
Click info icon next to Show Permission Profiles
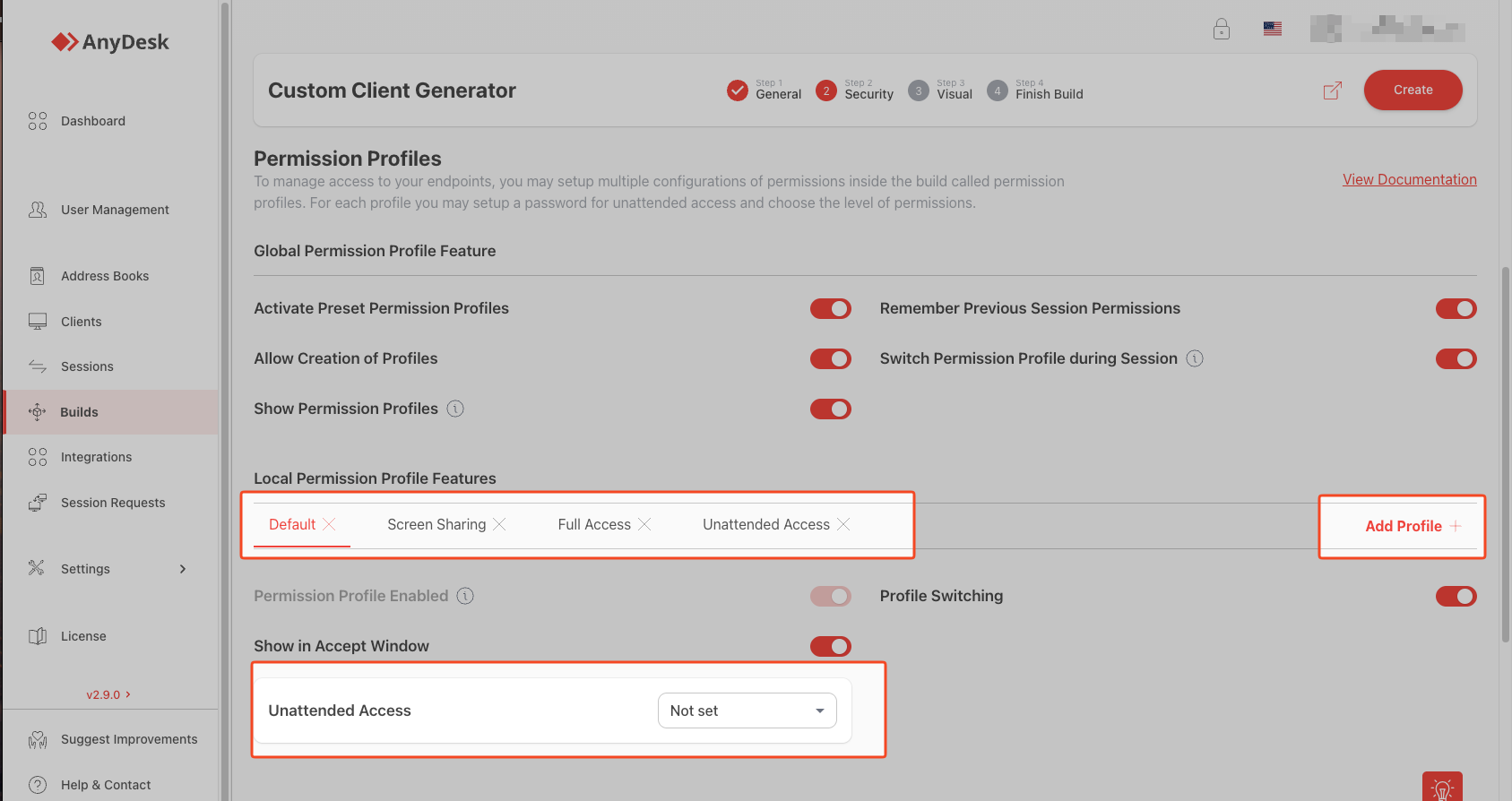tap(455, 409)
